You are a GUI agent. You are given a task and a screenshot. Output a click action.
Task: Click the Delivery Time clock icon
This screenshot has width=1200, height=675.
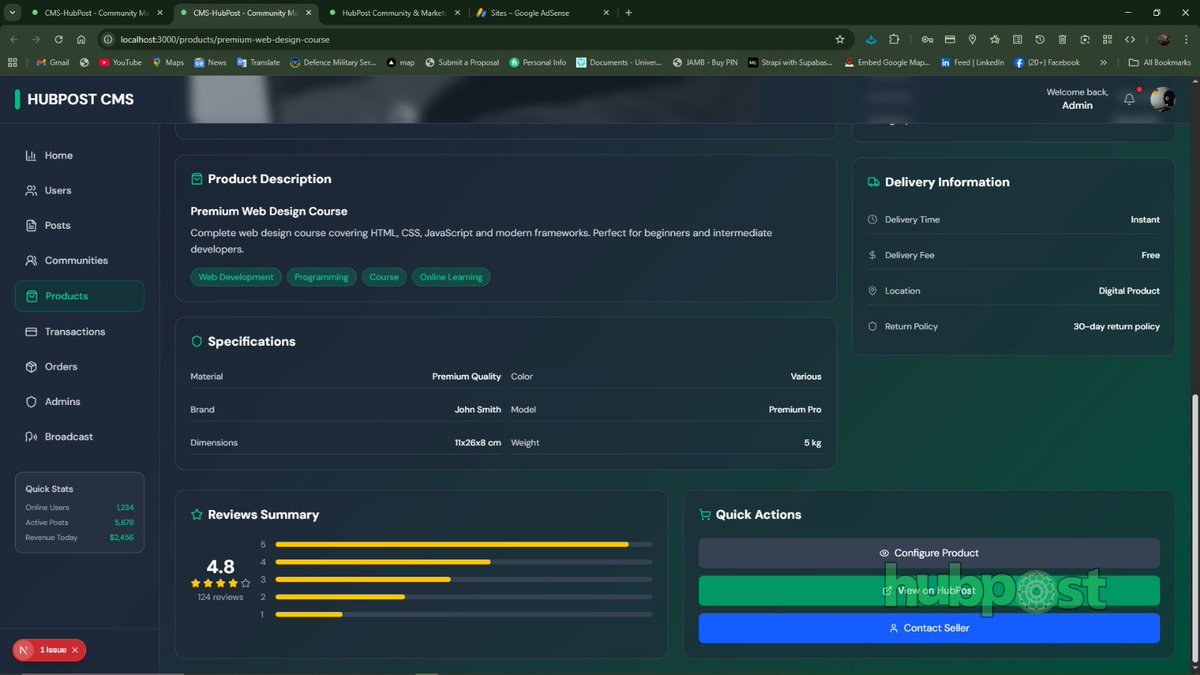click(873, 219)
